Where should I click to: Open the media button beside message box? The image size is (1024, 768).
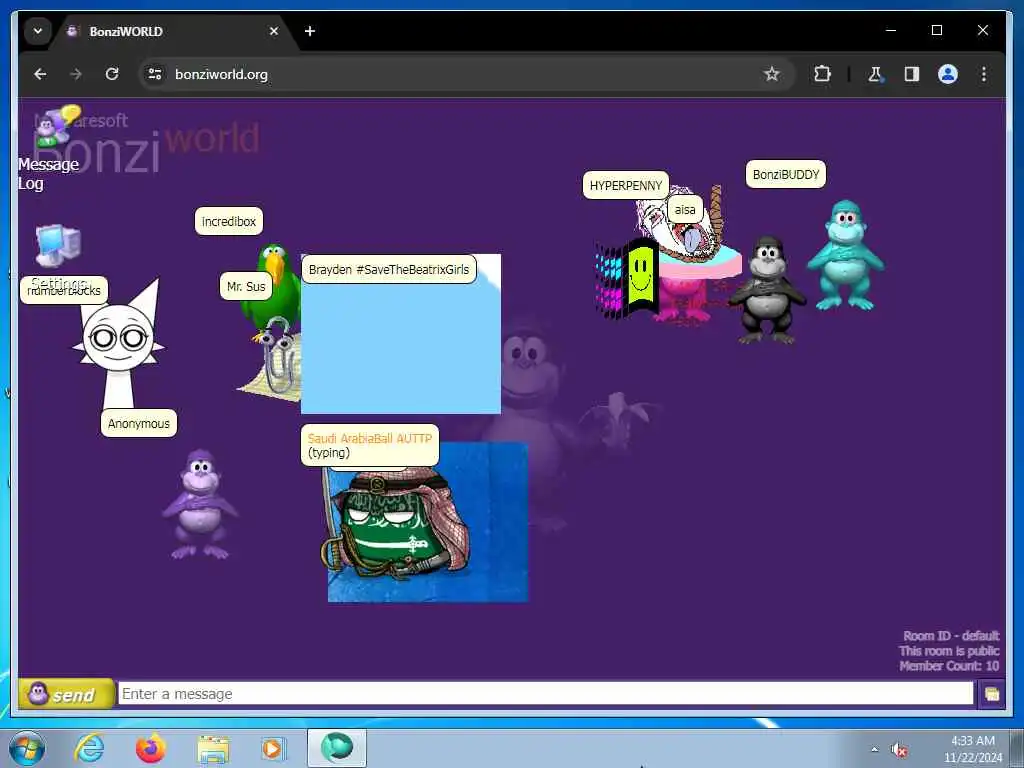(991, 694)
